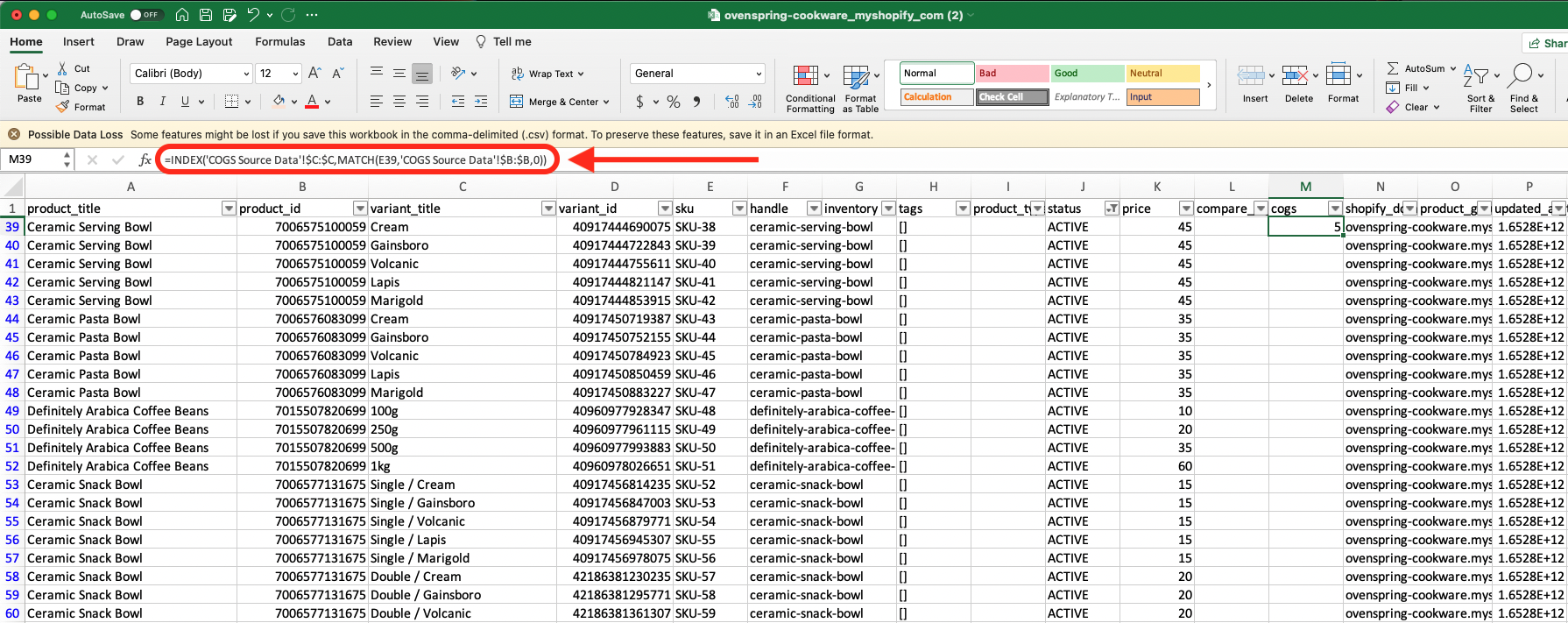Click the Wrap Text button

(x=549, y=74)
